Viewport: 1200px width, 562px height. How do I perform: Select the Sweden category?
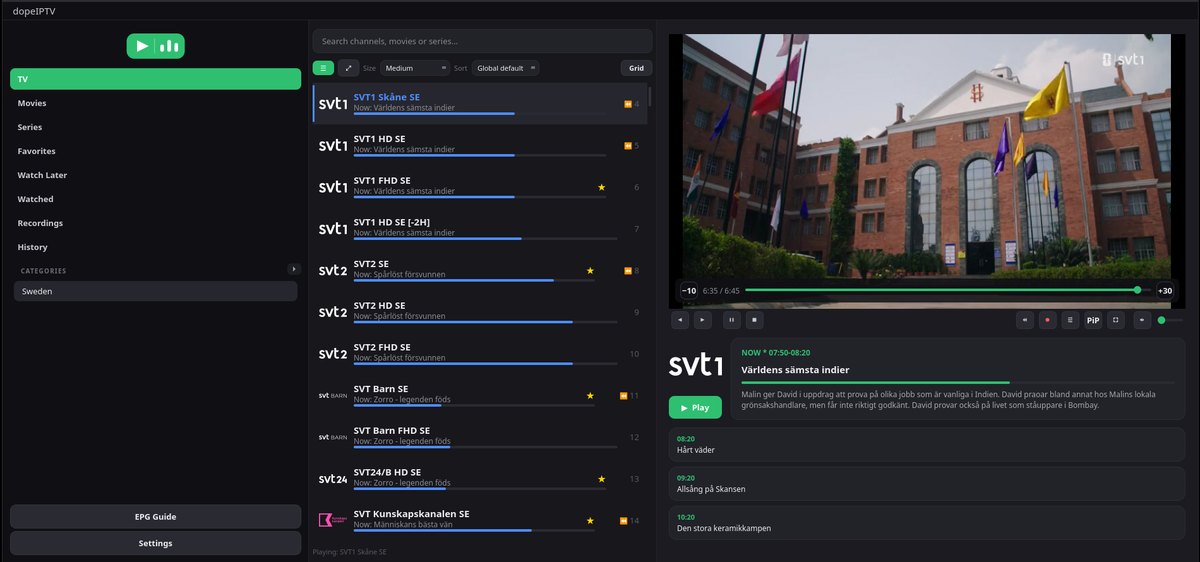[155, 291]
